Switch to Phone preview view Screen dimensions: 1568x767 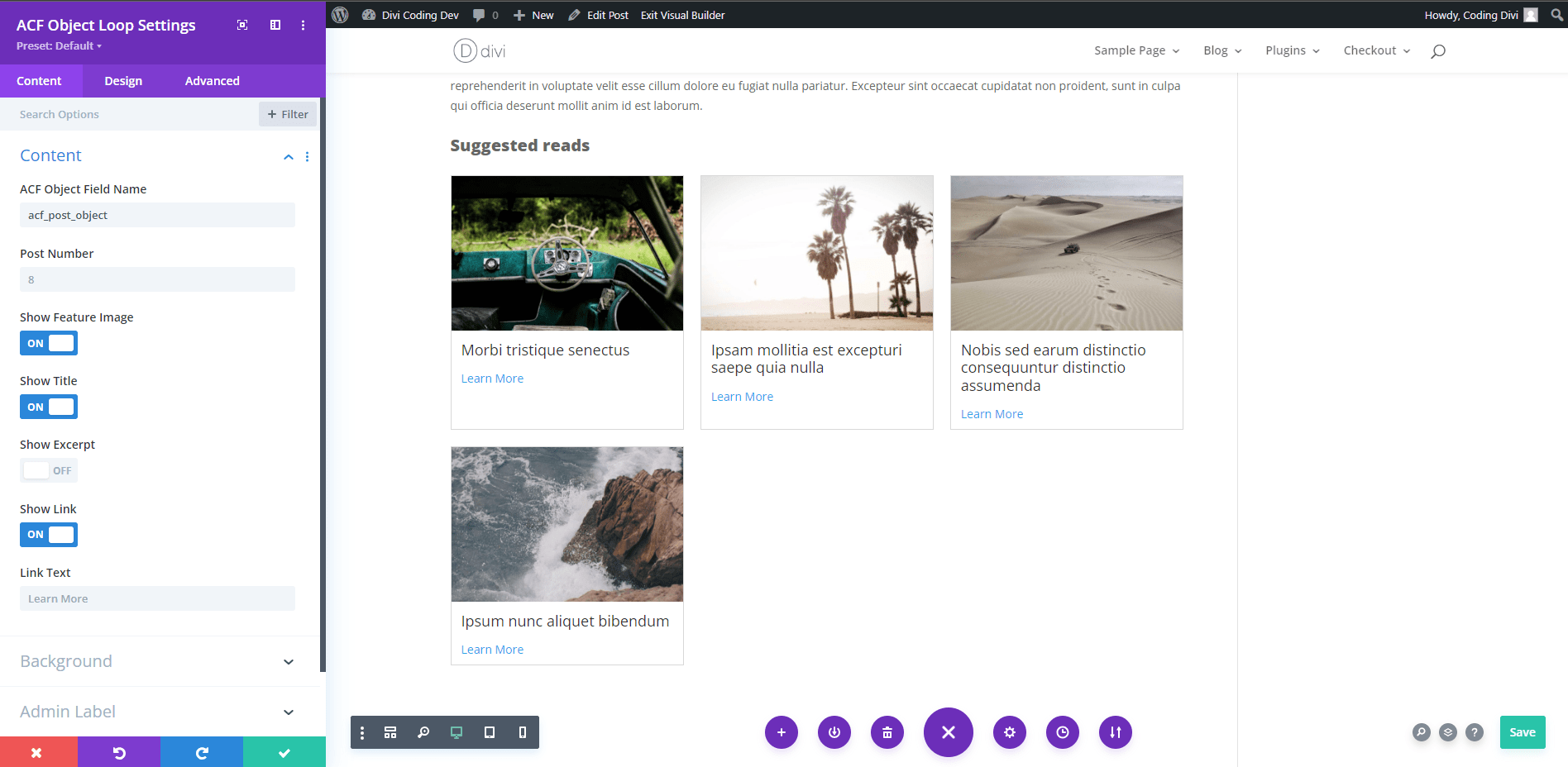pyautogui.click(x=521, y=732)
